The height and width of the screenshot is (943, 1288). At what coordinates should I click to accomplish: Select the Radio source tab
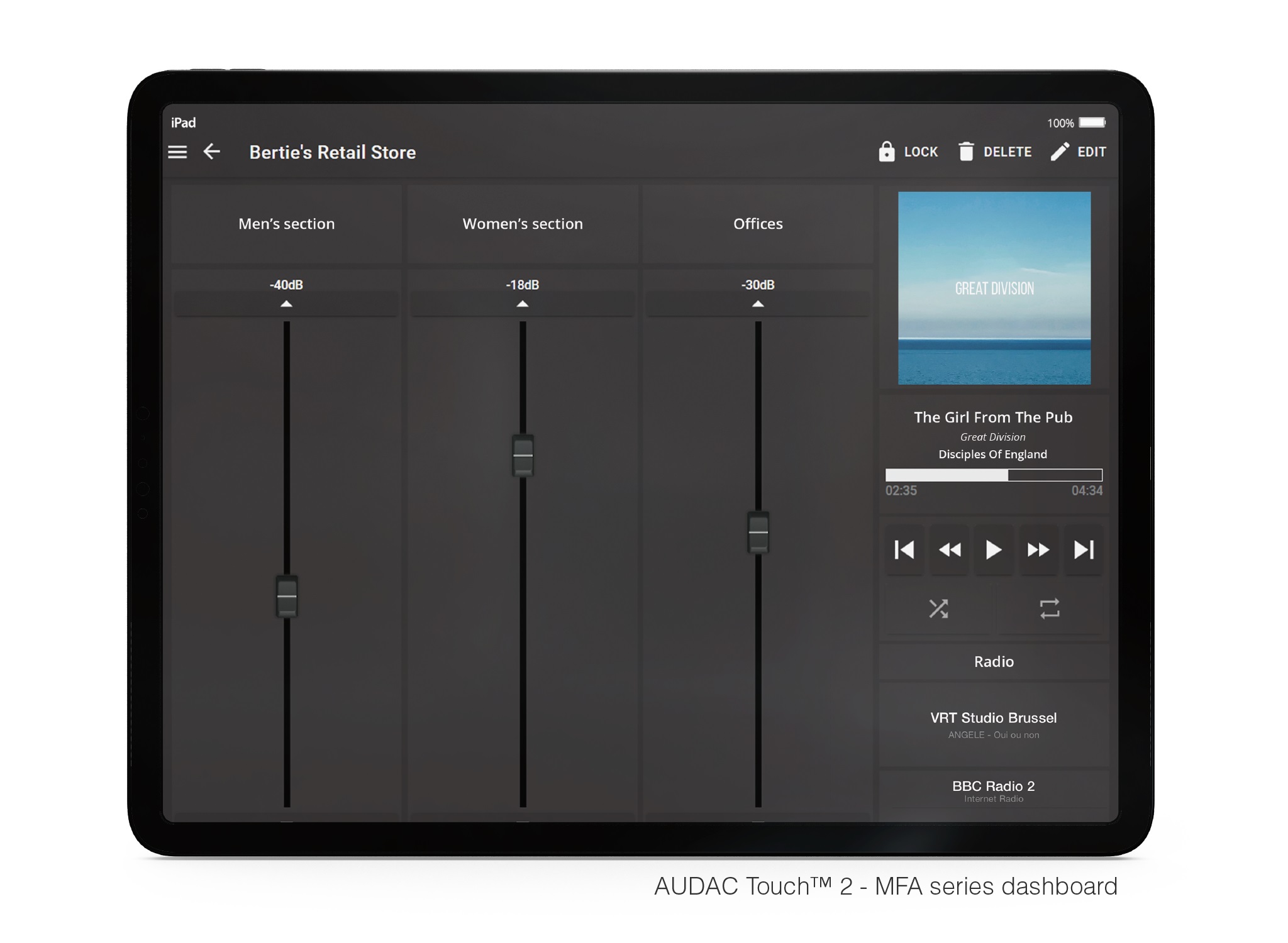pos(994,661)
